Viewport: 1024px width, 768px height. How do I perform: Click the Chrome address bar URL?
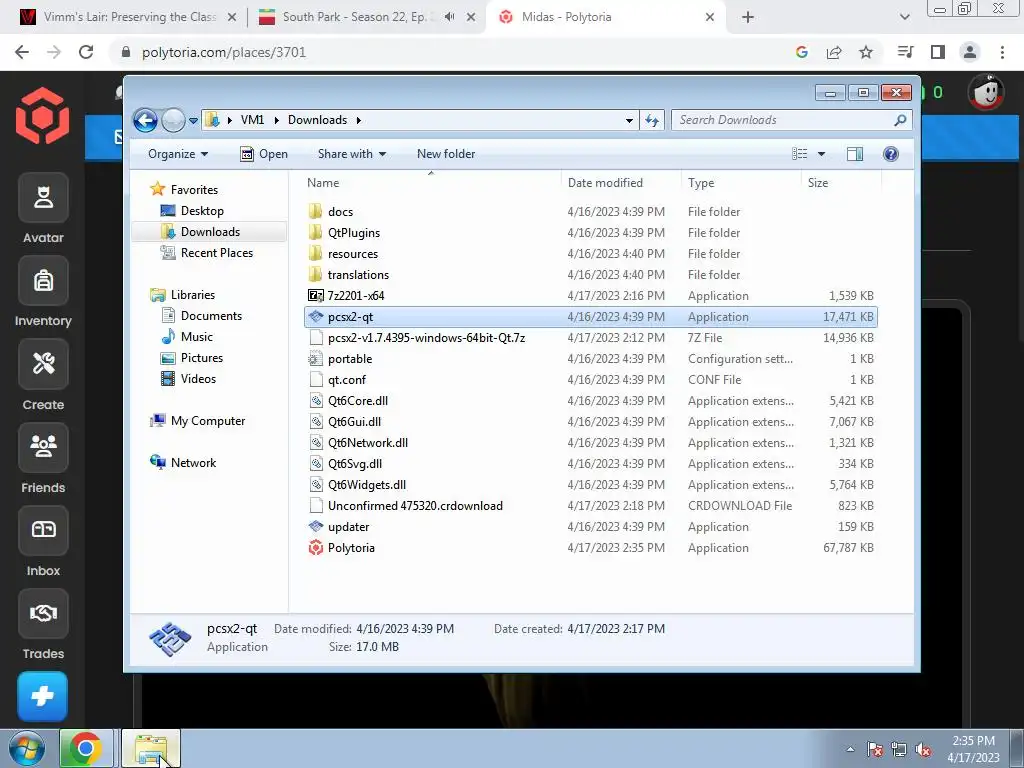coord(224,52)
